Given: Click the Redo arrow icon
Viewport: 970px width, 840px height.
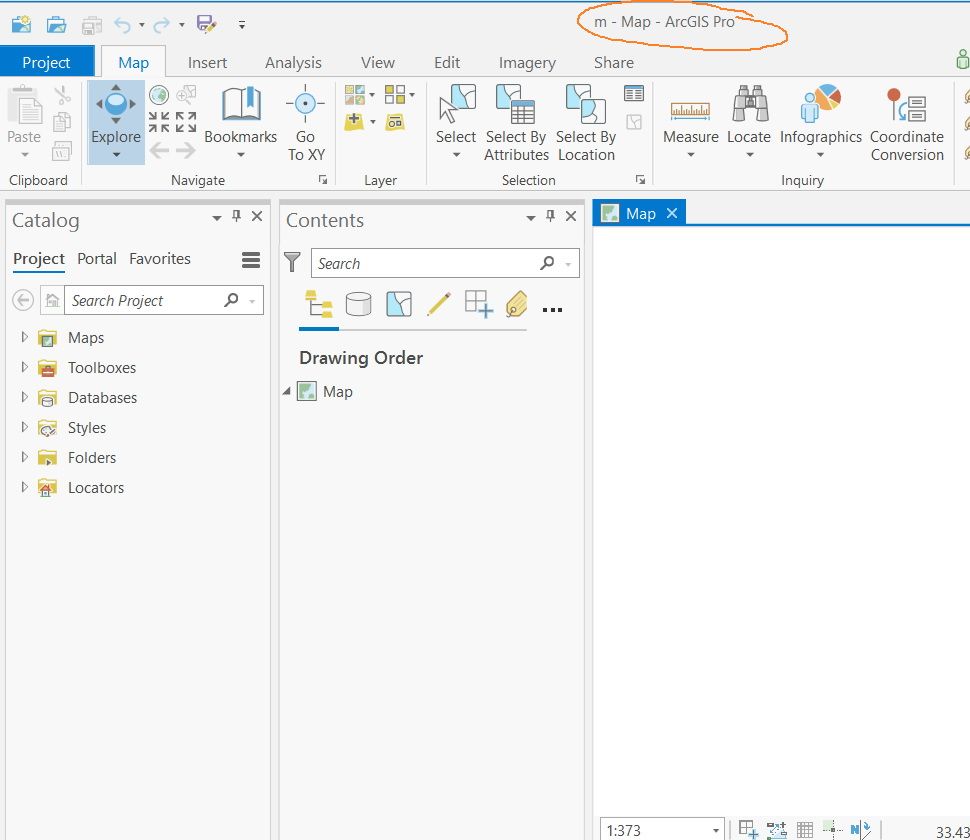Looking at the screenshot, I should point(161,25).
